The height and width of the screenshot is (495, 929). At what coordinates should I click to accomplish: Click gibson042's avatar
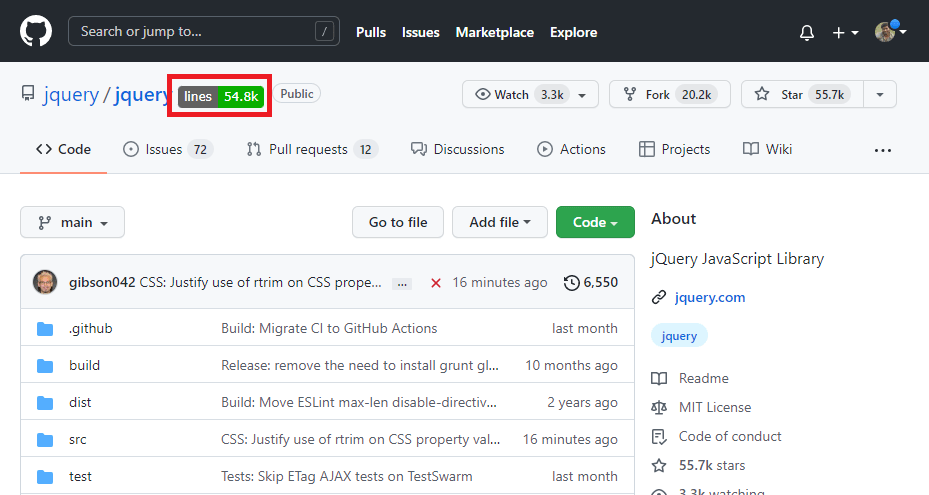pos(45,282)
